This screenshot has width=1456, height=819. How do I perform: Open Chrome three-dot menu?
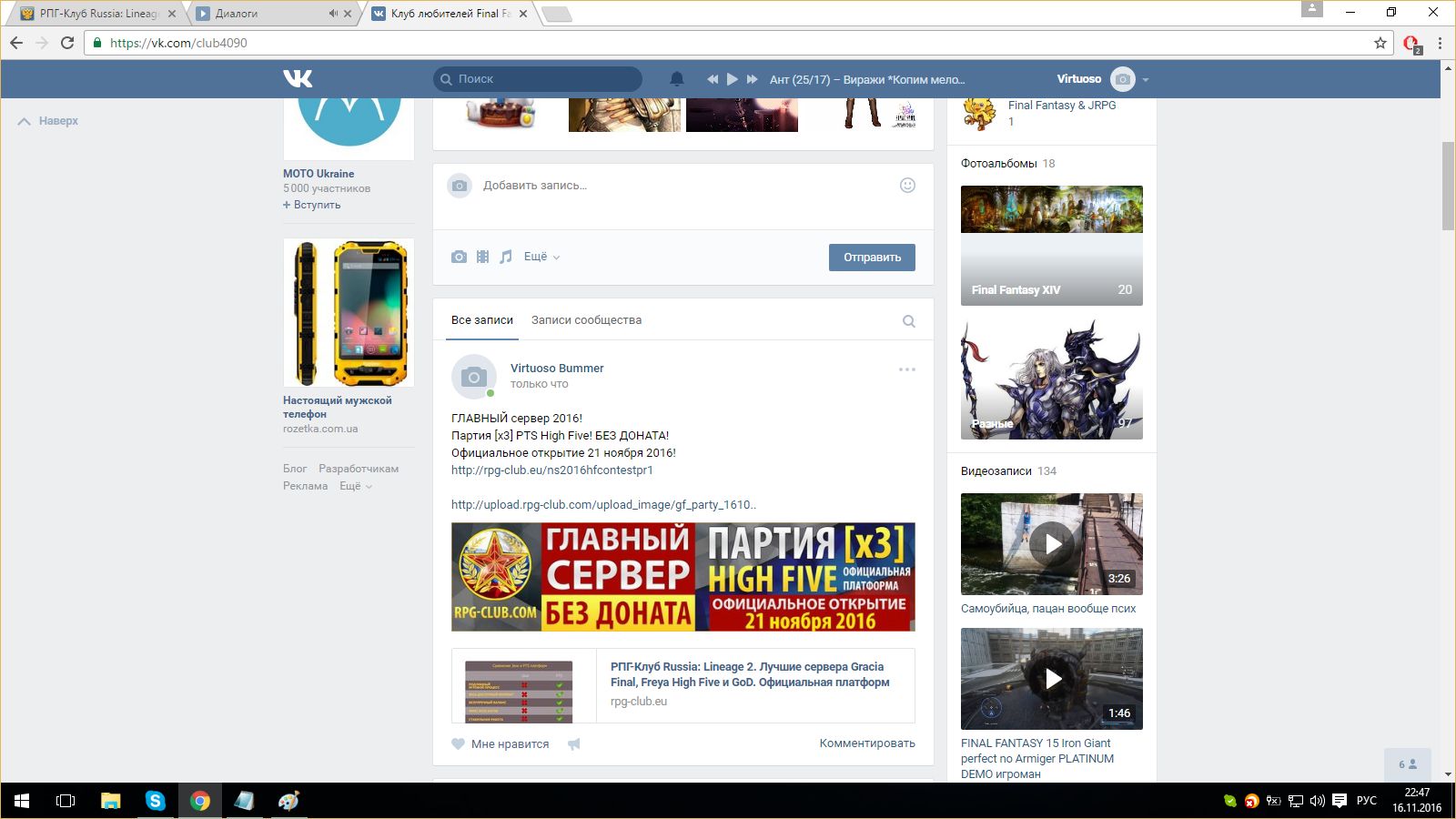point(1440,43)
